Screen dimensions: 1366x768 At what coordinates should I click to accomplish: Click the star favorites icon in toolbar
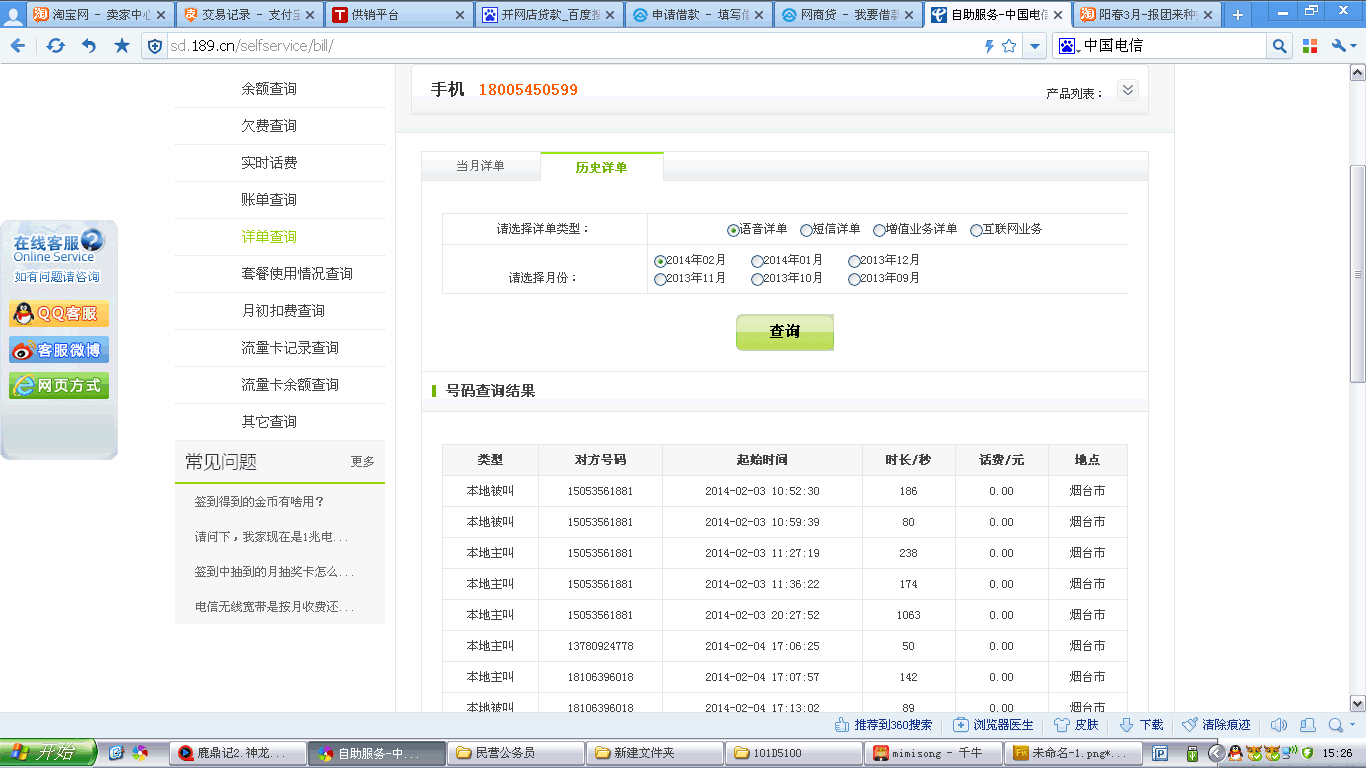[122, 46]
